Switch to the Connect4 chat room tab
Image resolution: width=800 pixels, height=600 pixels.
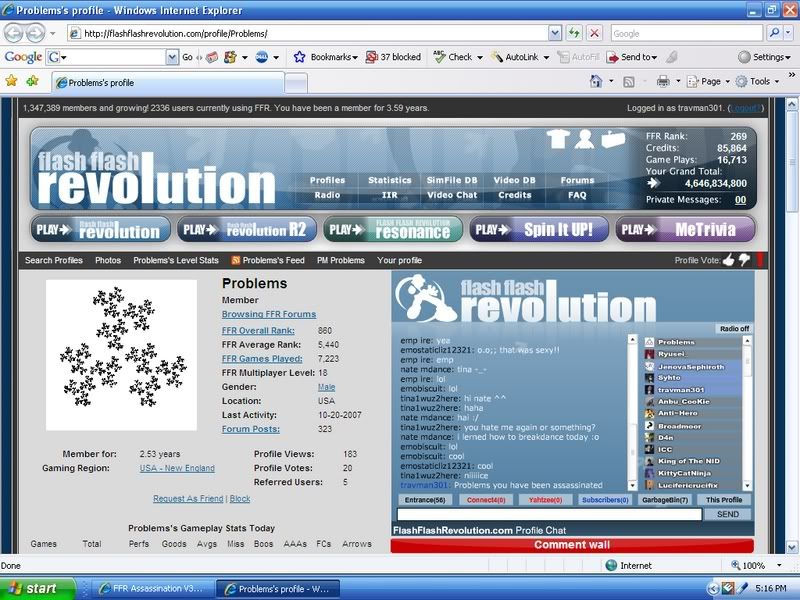[487, 499]
